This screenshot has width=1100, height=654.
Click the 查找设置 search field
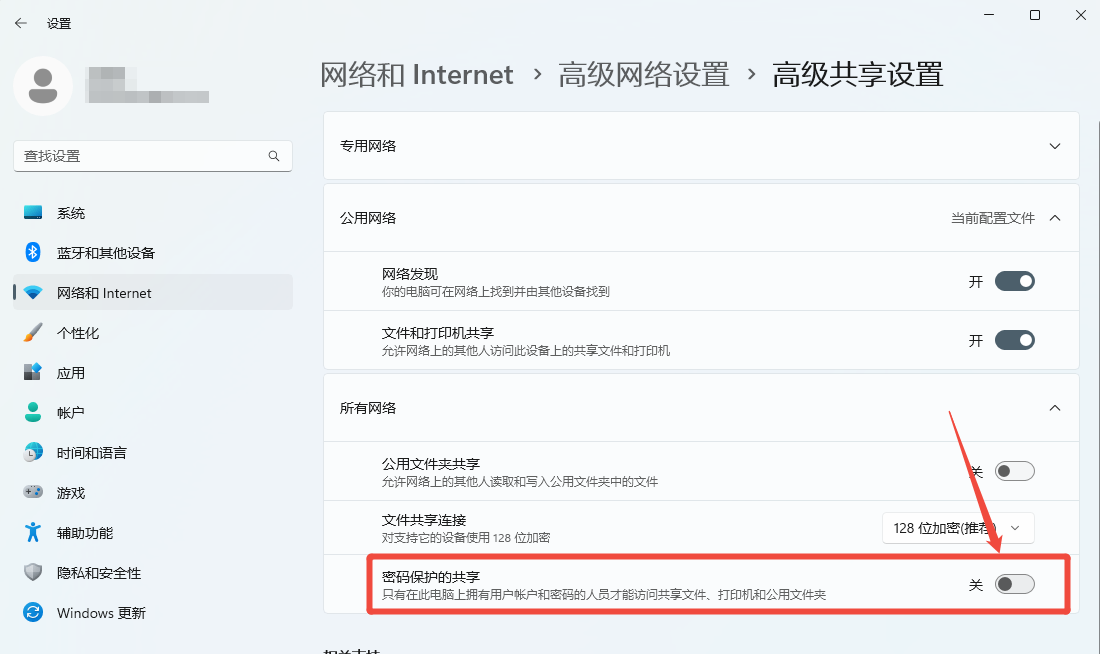[x=140, y=156]
